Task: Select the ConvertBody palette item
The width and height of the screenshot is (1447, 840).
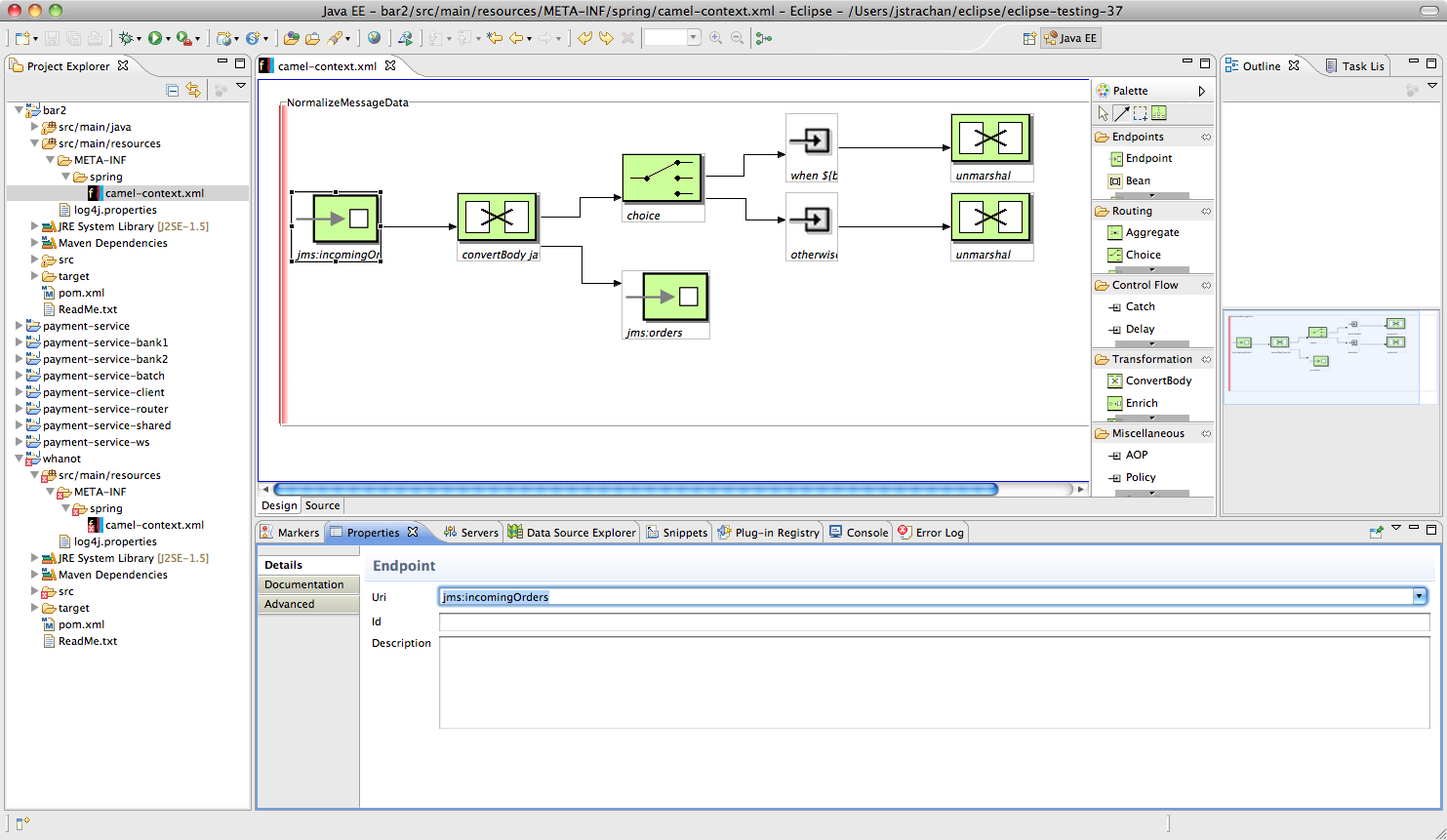Action: [1157, 380]
